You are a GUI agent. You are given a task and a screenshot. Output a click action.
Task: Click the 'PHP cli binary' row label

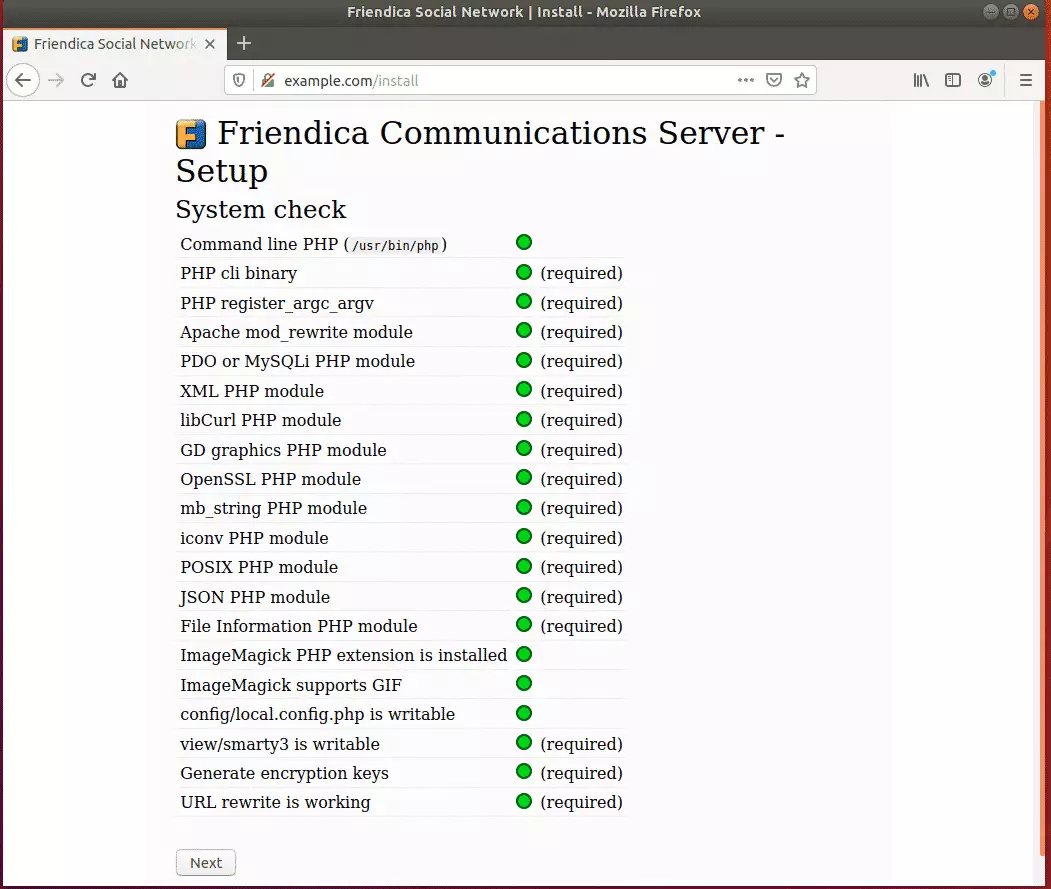pyautogui.click(x=239, y=274)
